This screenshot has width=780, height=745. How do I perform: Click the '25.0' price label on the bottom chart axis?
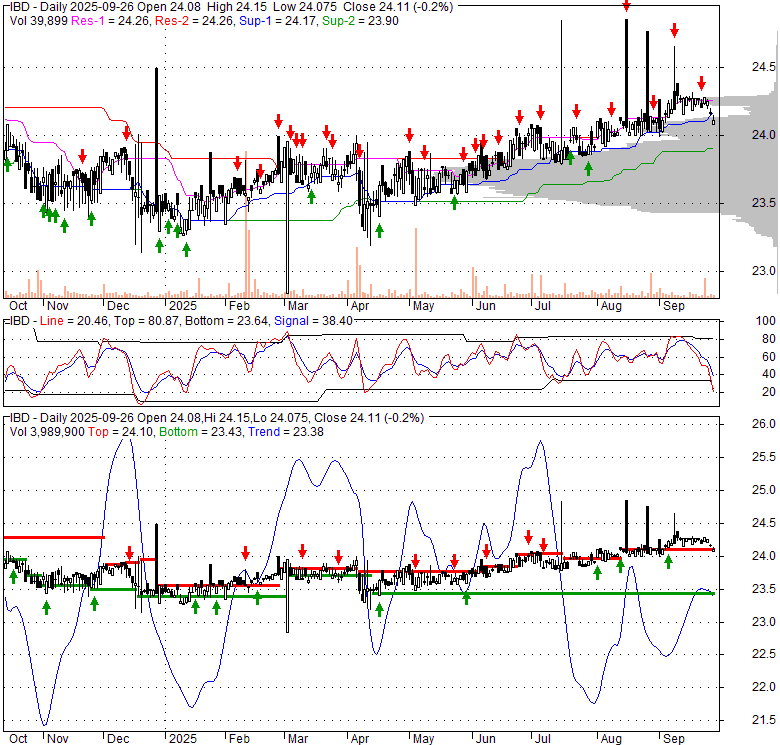coord(764,490)
